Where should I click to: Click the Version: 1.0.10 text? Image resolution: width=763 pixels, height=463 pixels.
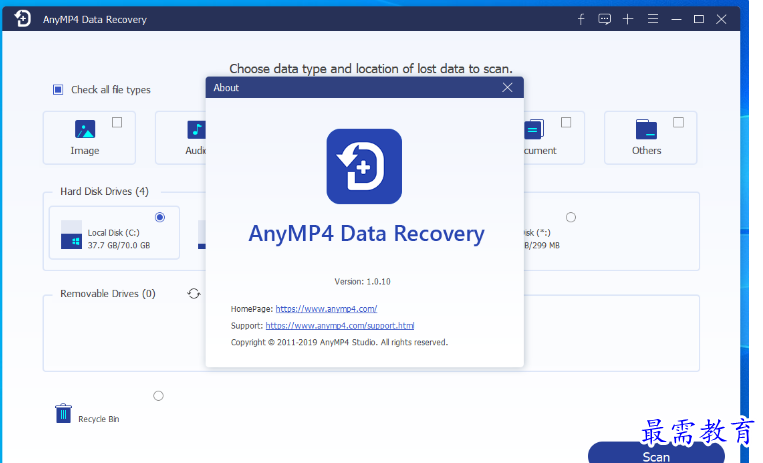[x=363, y=281]
